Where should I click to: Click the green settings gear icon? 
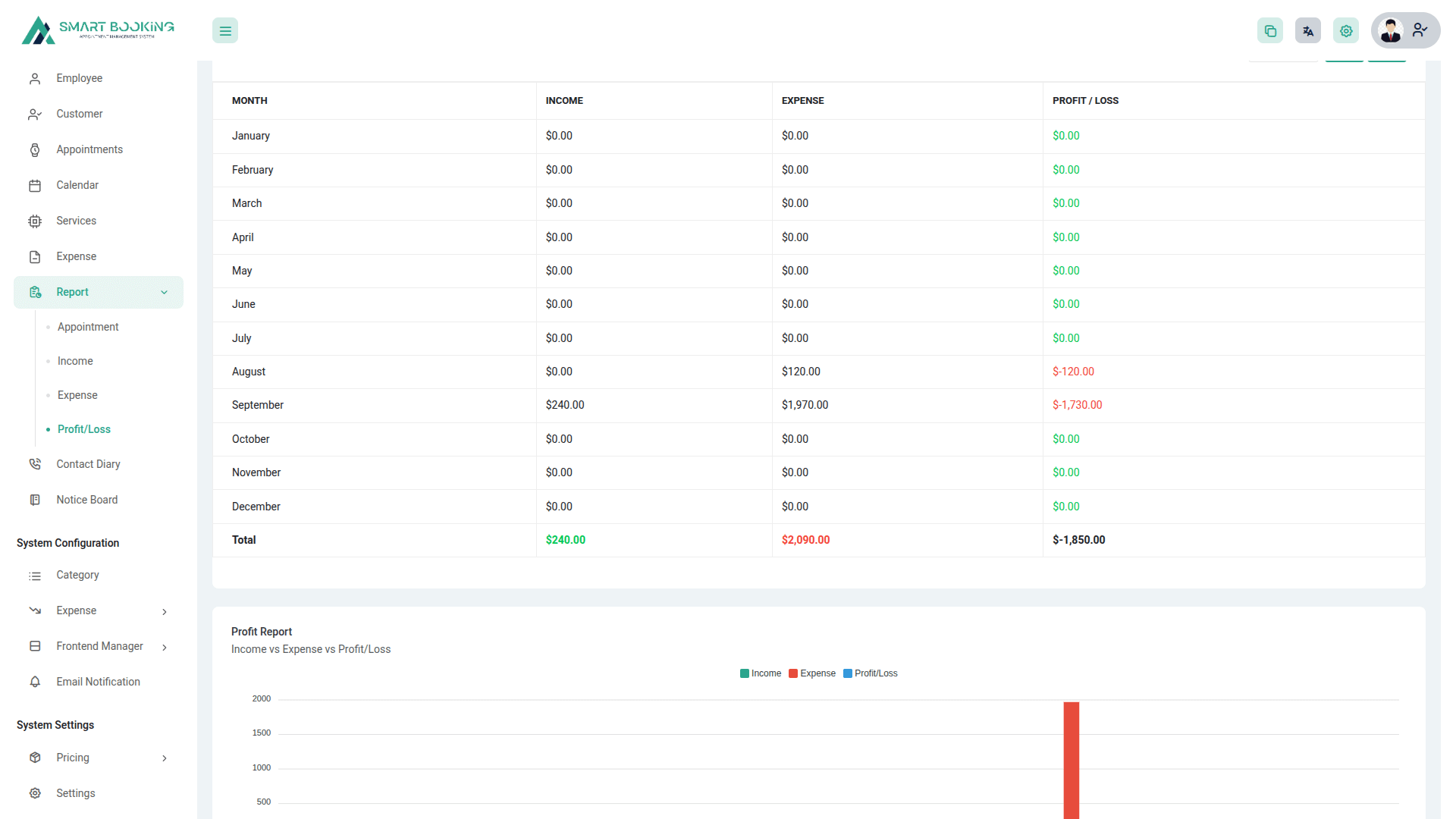coord(1346,31)
